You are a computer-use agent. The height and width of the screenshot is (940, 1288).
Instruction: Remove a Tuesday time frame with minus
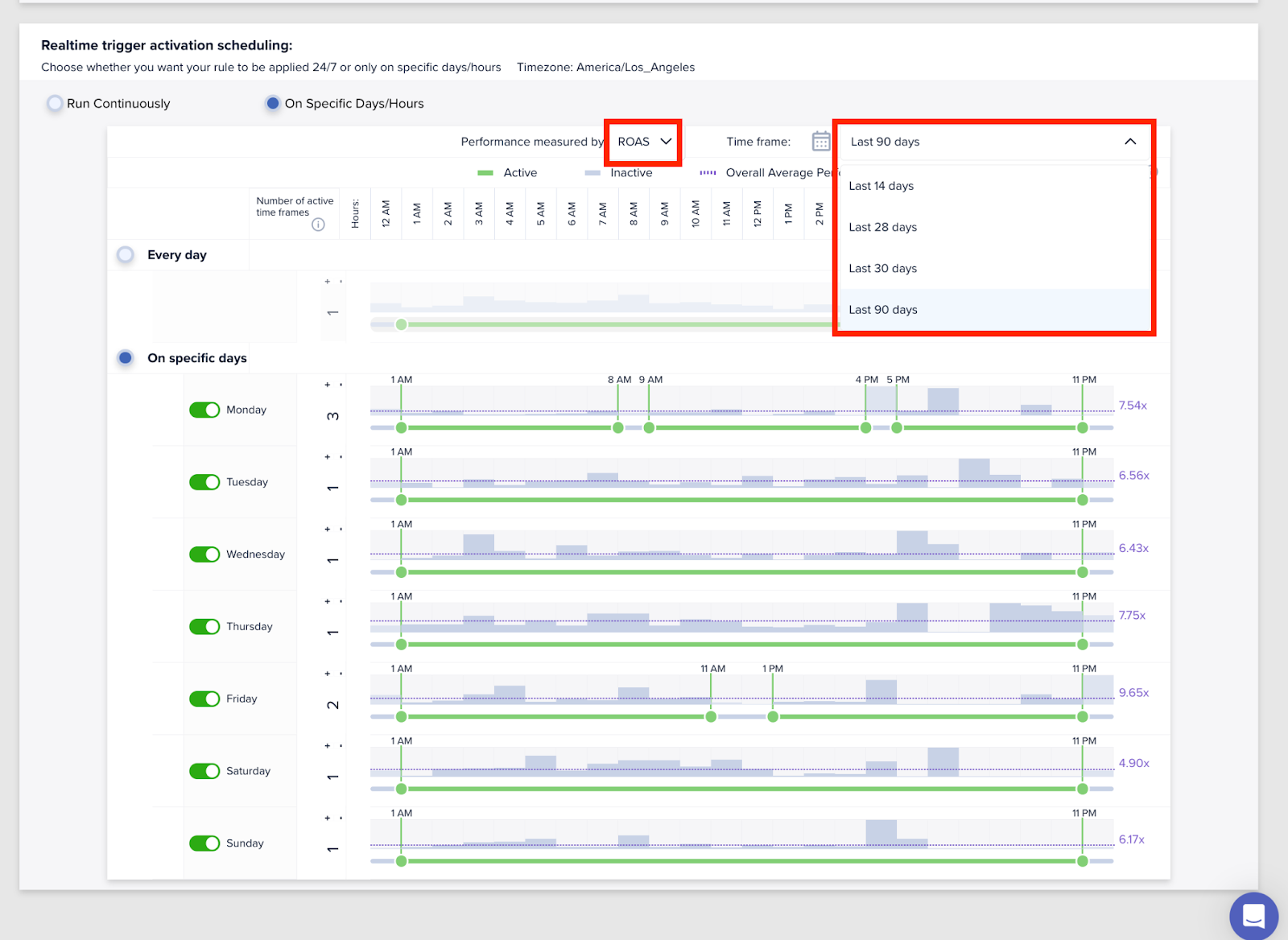pyautogui.click(x=341, y=457)
